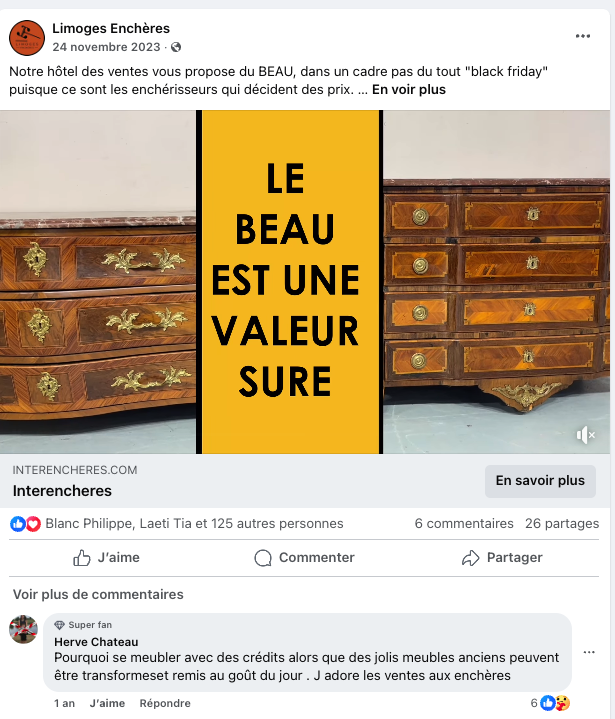The image size is (615, 719).
Task: Click the Partager share arrow button
Action: (x=502, y=558)
